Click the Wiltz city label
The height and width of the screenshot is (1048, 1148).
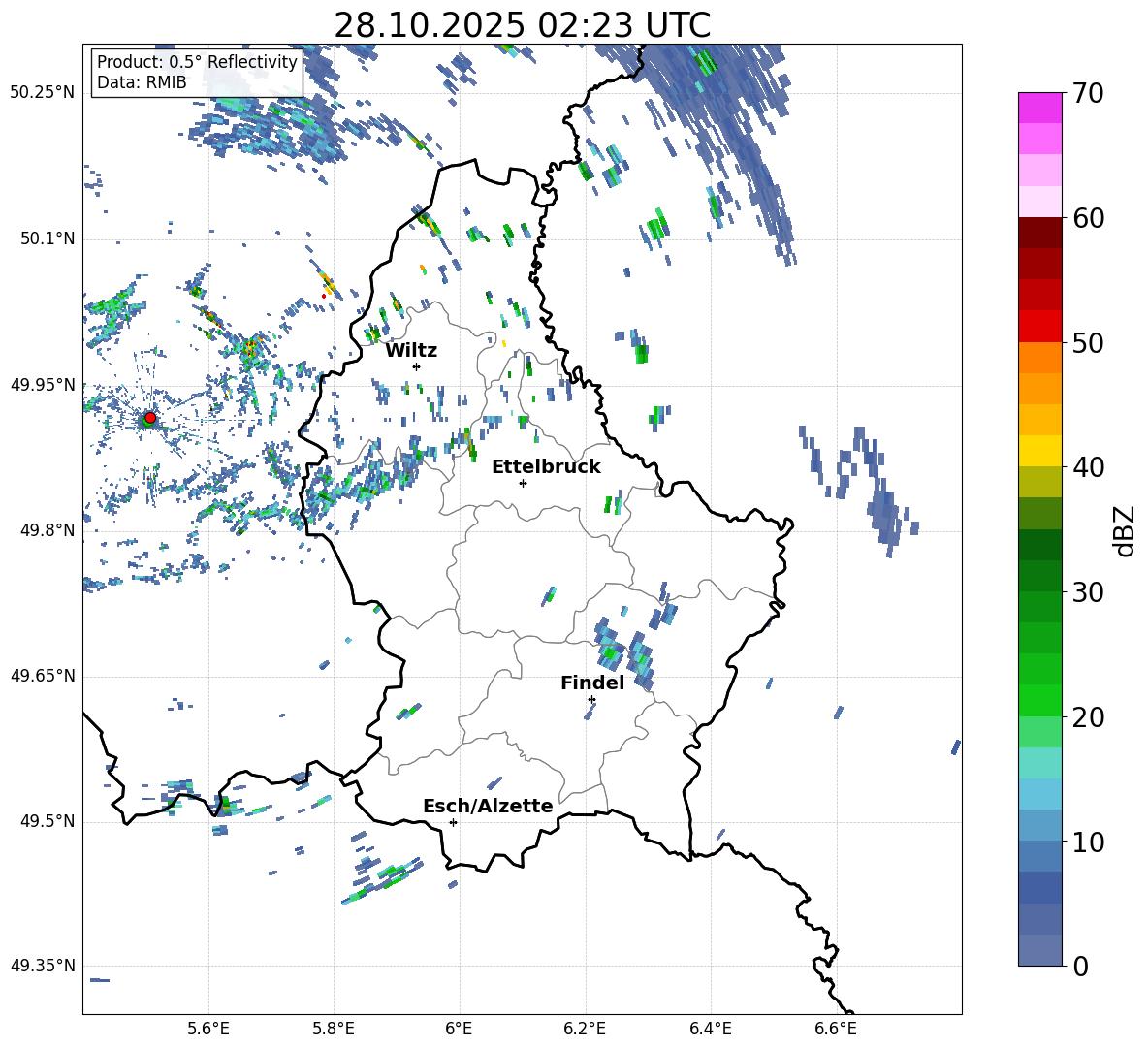411,351
